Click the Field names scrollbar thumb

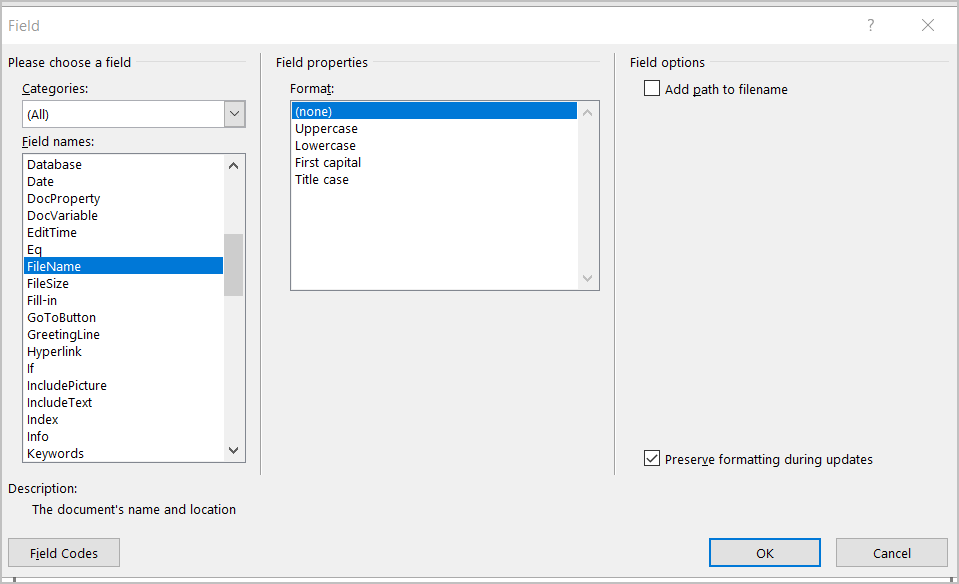pos(233,265)
